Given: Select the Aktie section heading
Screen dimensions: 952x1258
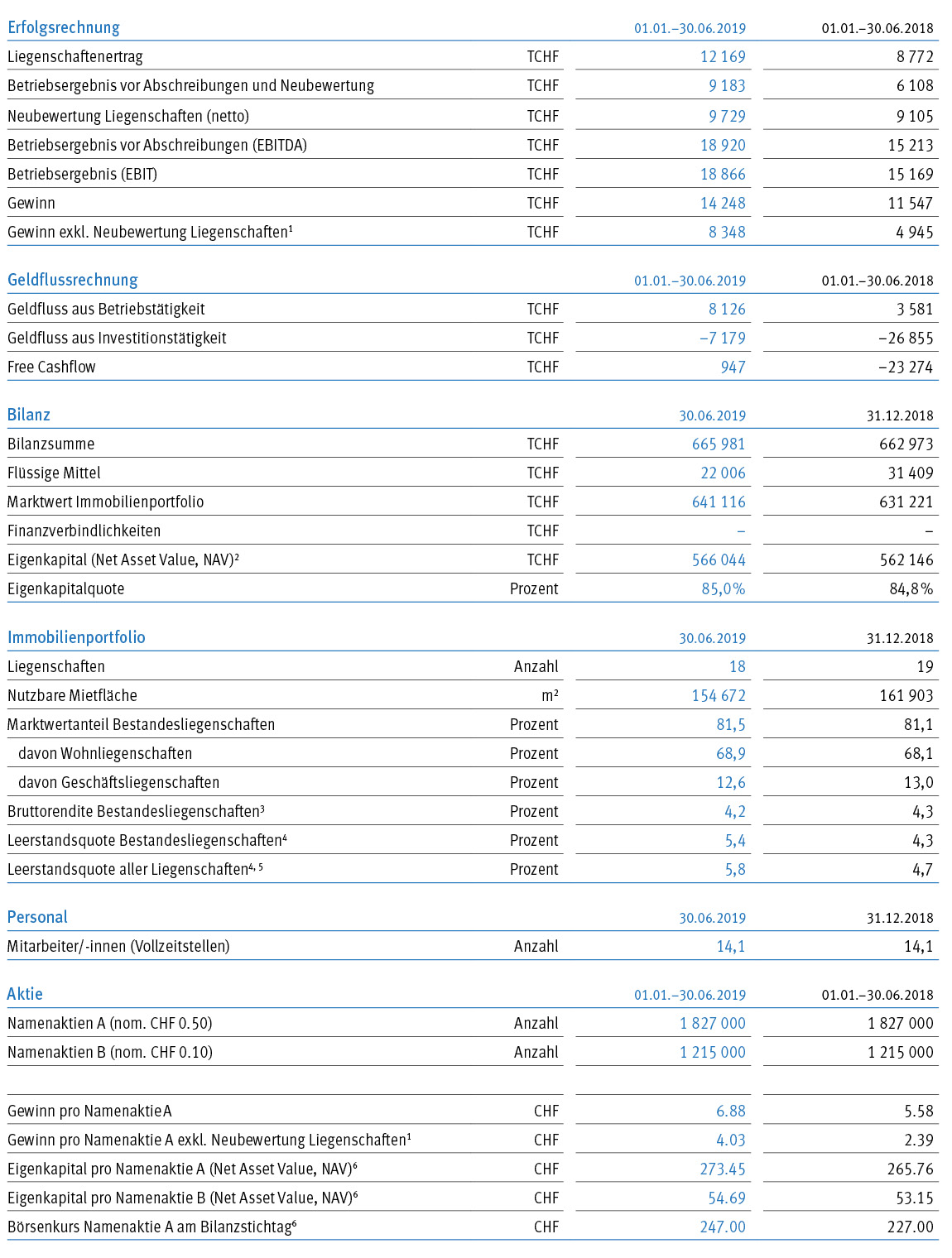Looking at the screenshot, I should pyautogui.click(x=25, y=994).
